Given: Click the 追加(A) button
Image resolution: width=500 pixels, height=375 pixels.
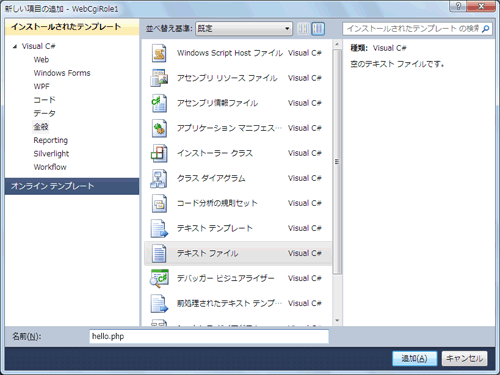Looking at the screenshot, I should pyautogui.click(x=414, y=359).
